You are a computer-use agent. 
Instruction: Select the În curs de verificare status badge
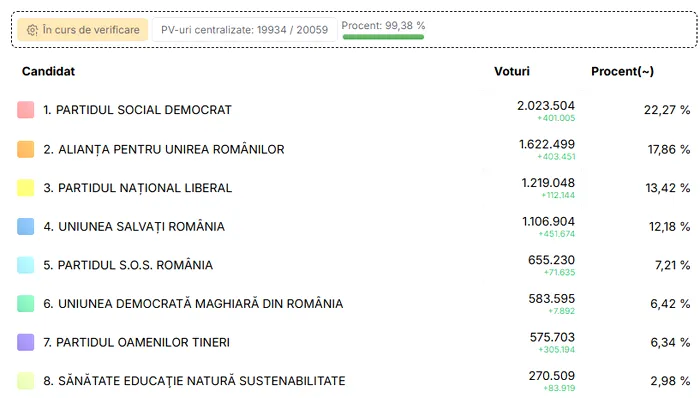point(83,30)
